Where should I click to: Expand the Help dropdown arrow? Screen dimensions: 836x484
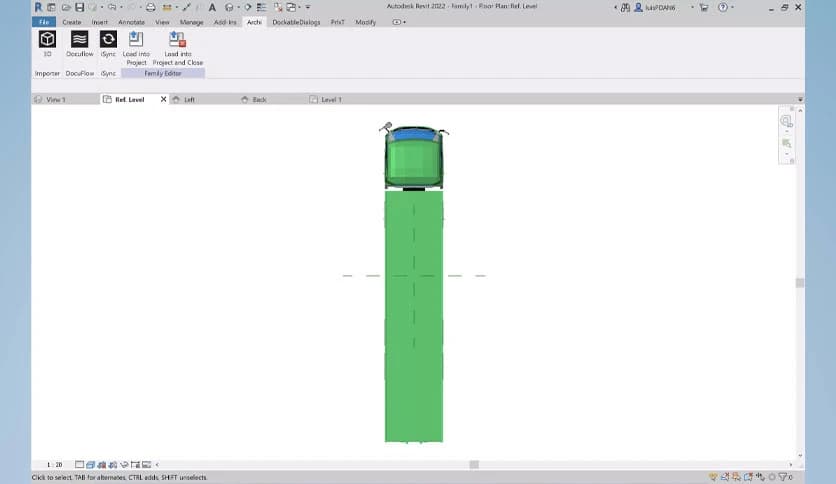coord(732,7)
